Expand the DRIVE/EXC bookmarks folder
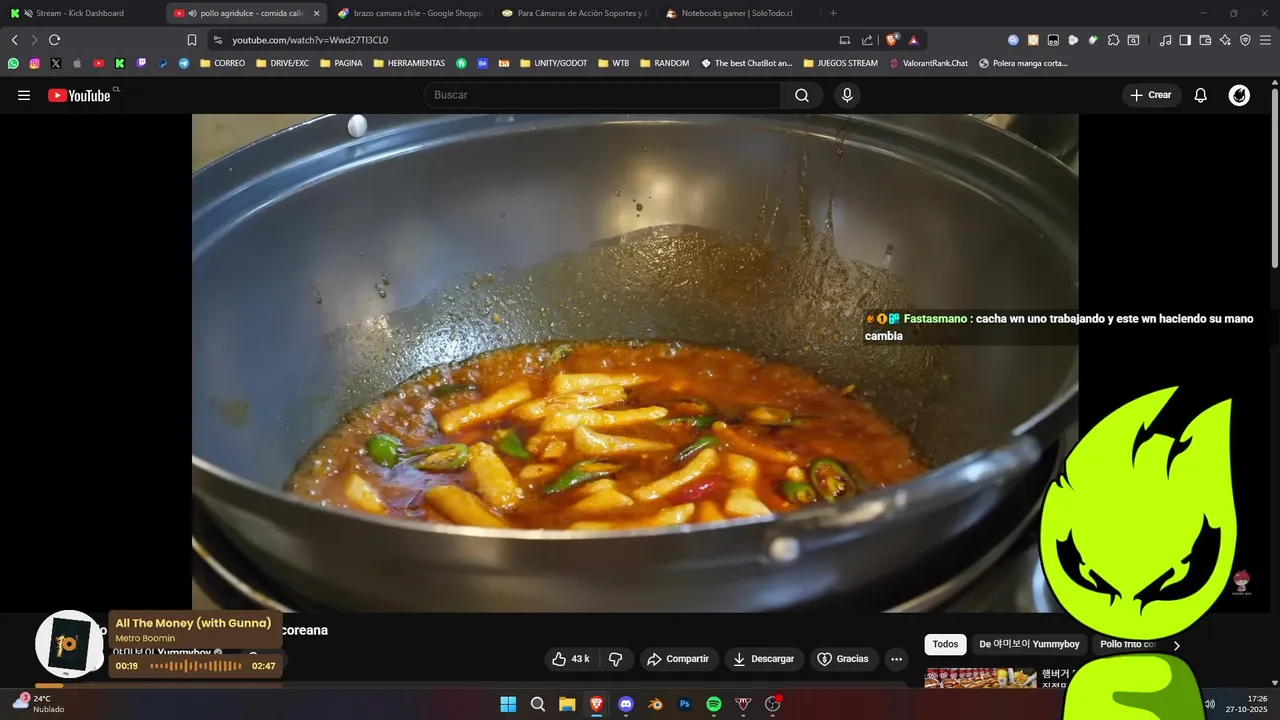1280x720 pixels. 282,63
